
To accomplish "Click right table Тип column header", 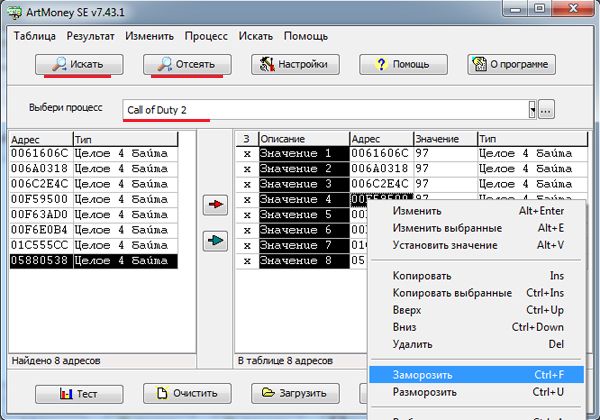I will point(533,139).
